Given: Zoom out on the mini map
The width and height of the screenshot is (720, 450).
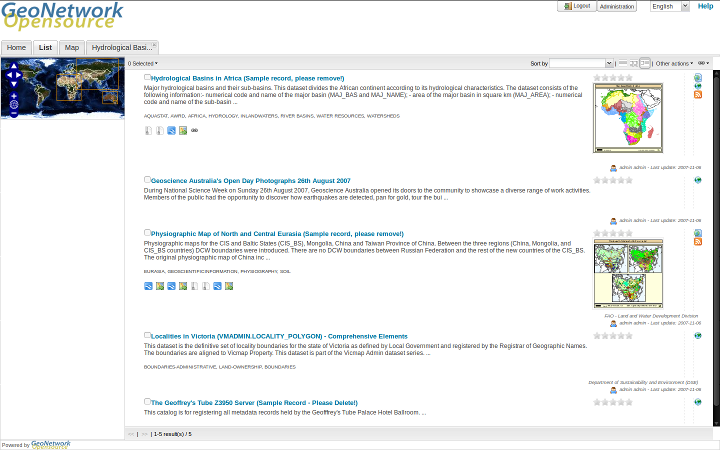Looking at the screenshot, I should [14, 113].
